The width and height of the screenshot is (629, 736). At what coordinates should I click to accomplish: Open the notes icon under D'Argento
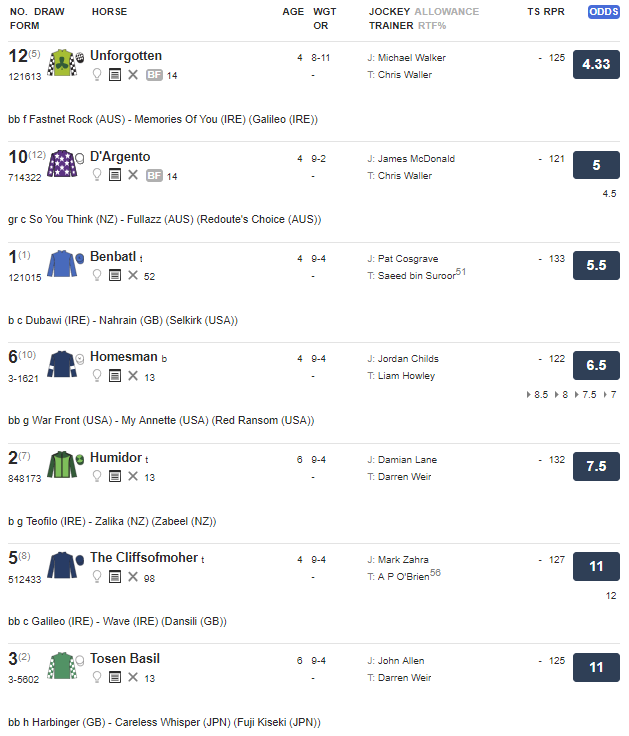pos(115,175)
